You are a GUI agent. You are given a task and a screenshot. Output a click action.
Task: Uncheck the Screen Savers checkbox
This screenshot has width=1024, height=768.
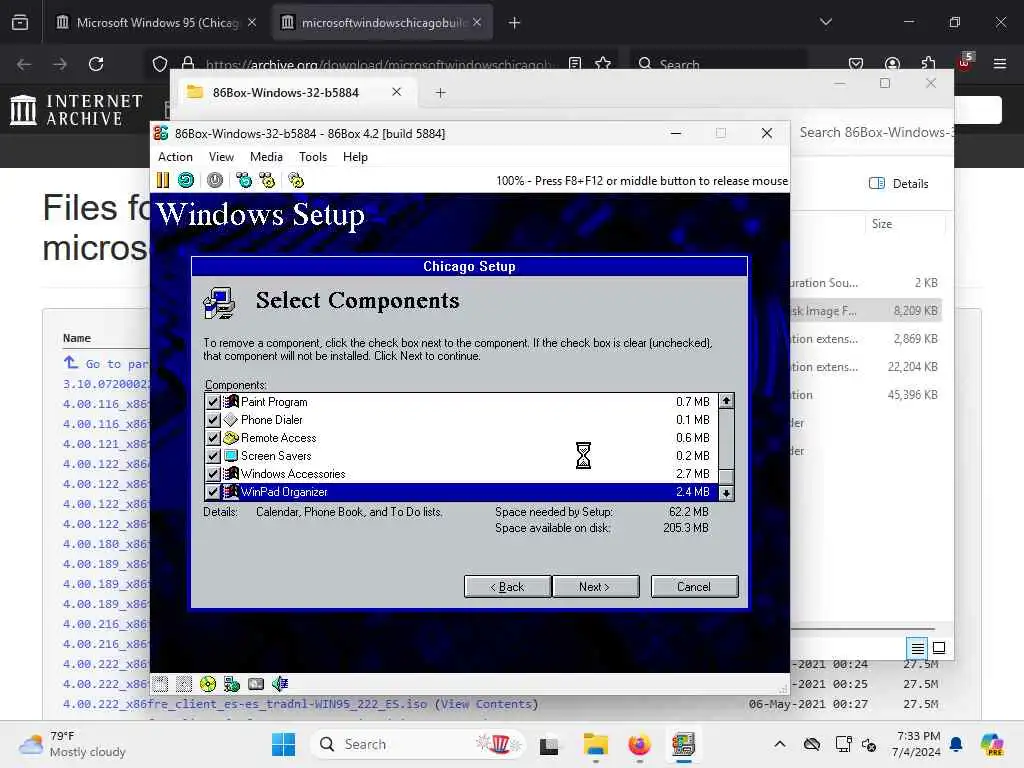(x=213, y=456)
